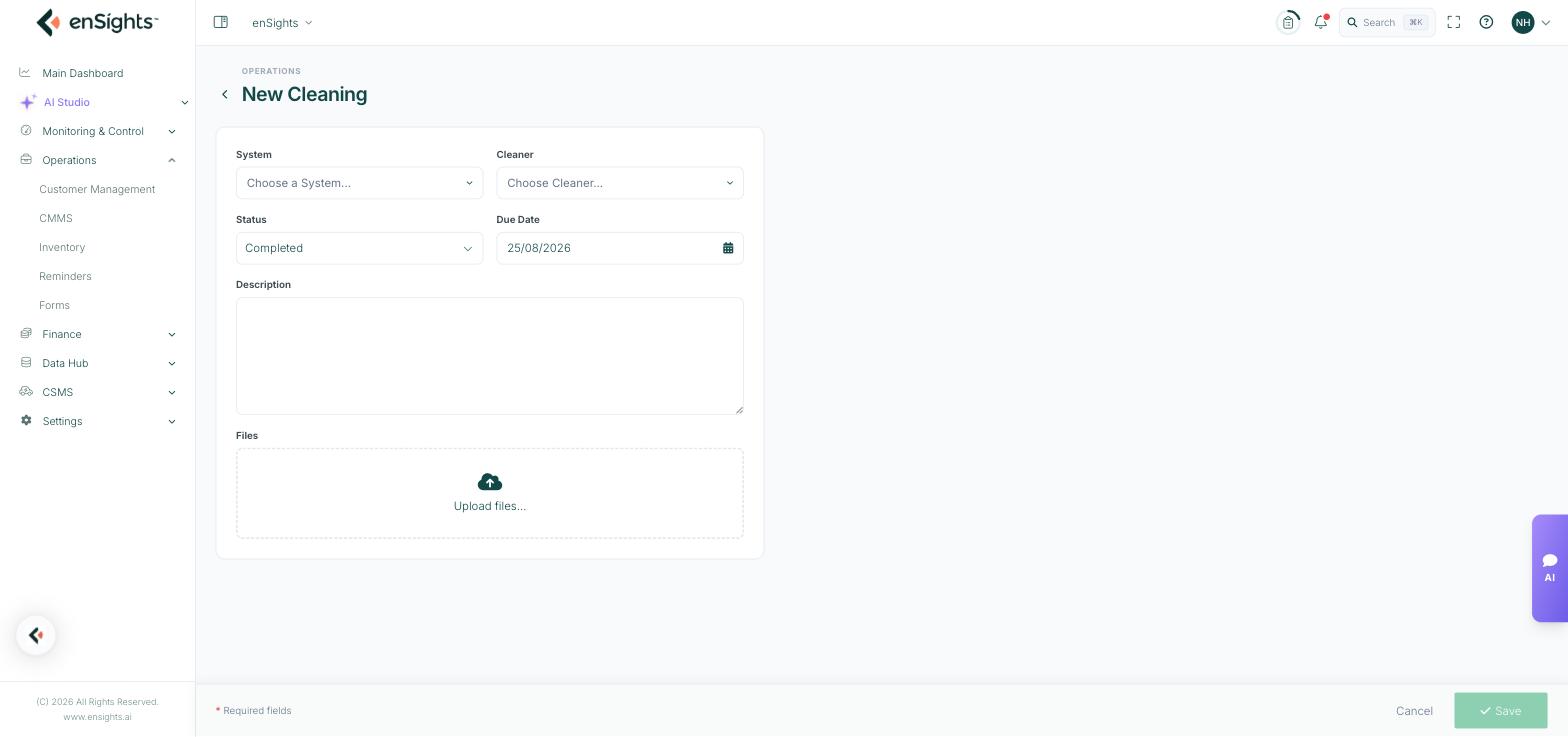Expand the Monitoring & Control menu chevron
The height and width of the screenshot is (737, 1568).
pyautogui.click(x=172, y=131)
